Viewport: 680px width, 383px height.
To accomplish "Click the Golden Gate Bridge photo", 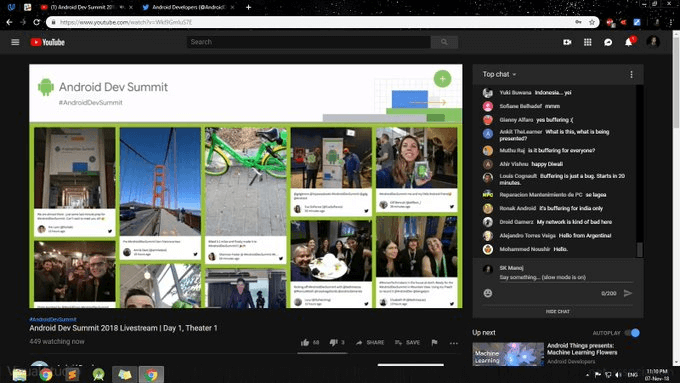I will [160, 181].
